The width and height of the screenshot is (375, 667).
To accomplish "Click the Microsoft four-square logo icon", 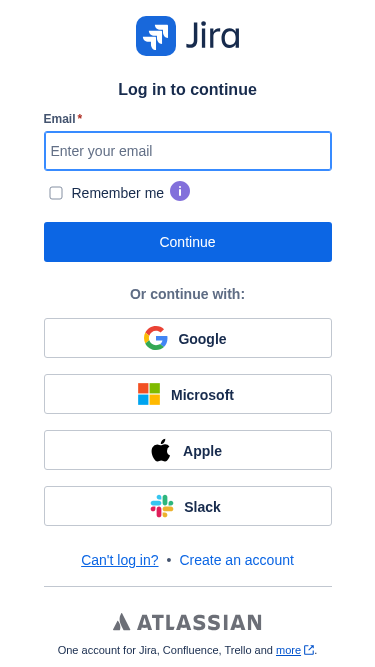I will tap(149, 394).
